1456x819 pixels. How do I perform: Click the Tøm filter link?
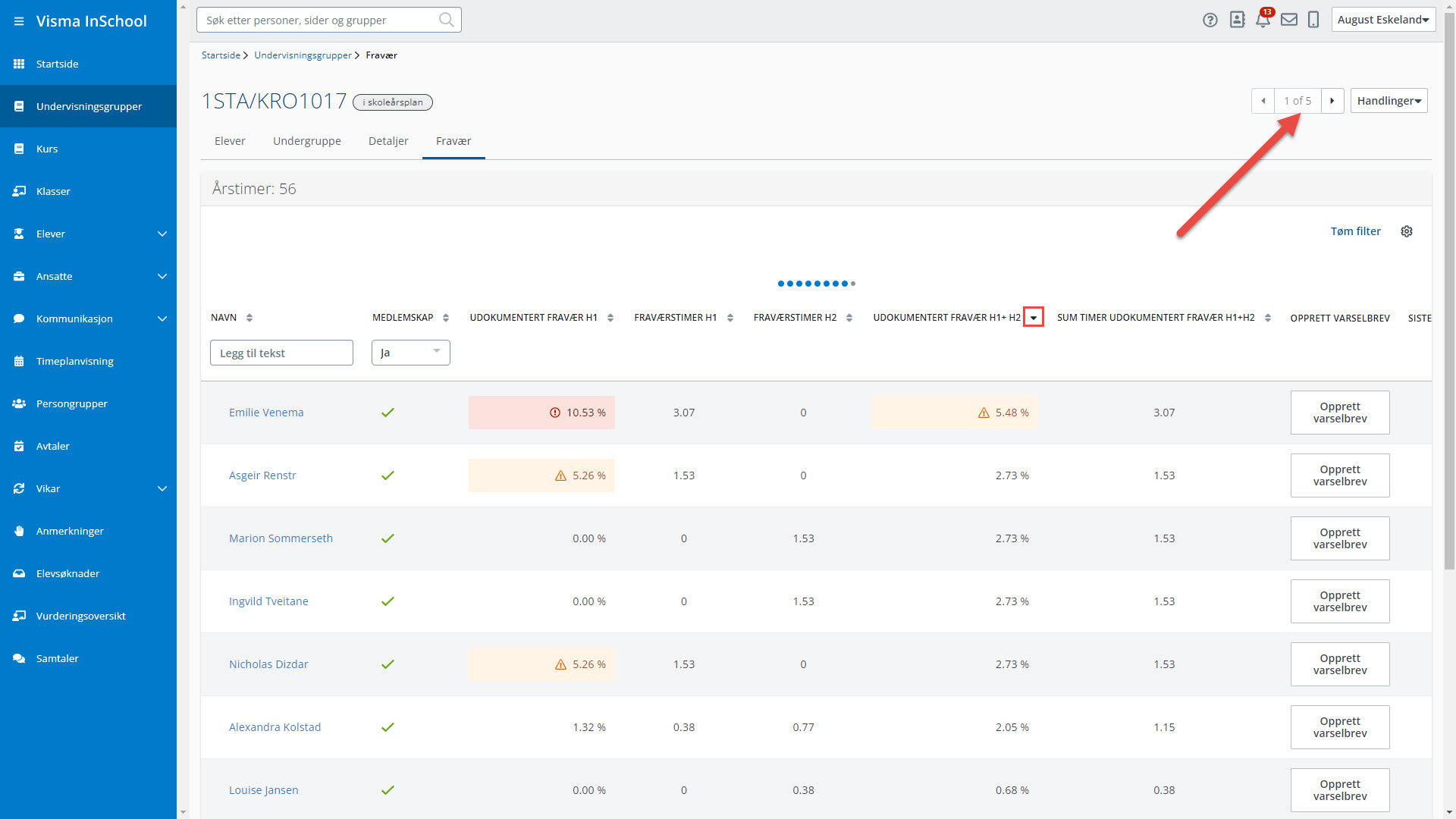1355,231
